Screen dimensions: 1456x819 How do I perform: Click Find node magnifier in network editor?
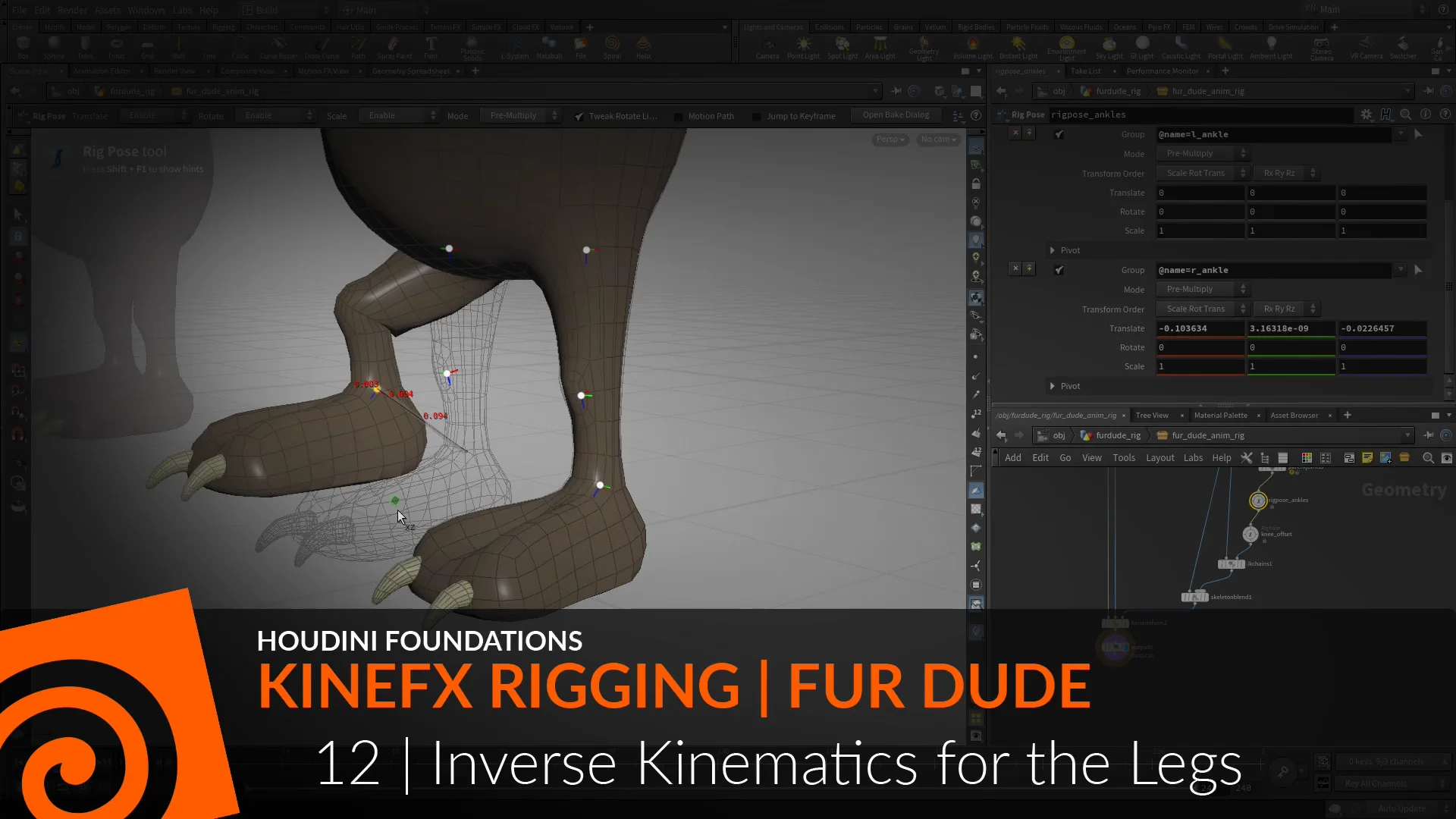click(x=1428, y=458)
